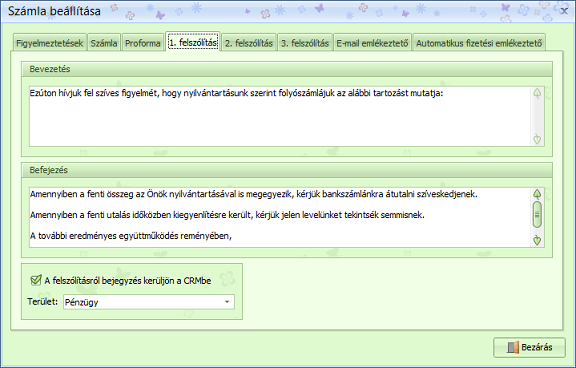The image size is (576, 368).
Task: Switch to the Számla tab
Action: point(104,43)
